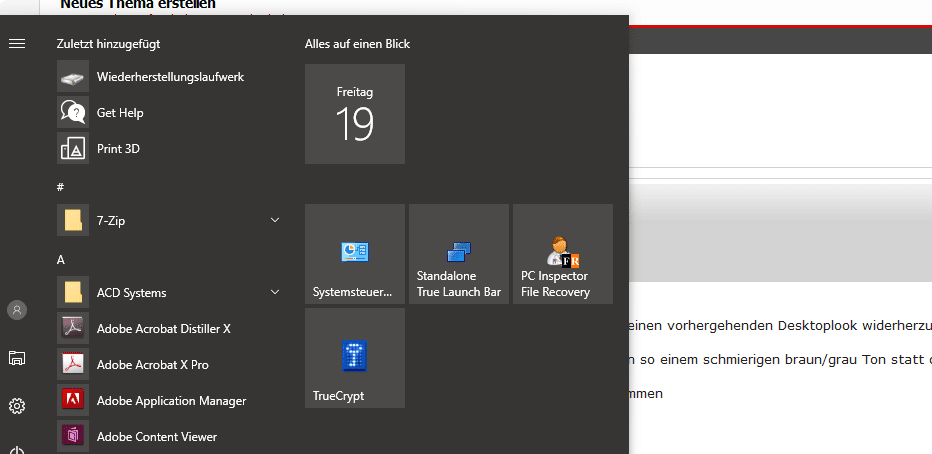Click the Zuletzt hinzugefügt heading
Image resolution: width=932 pixels, height=454 pixels.
[108, 44]
